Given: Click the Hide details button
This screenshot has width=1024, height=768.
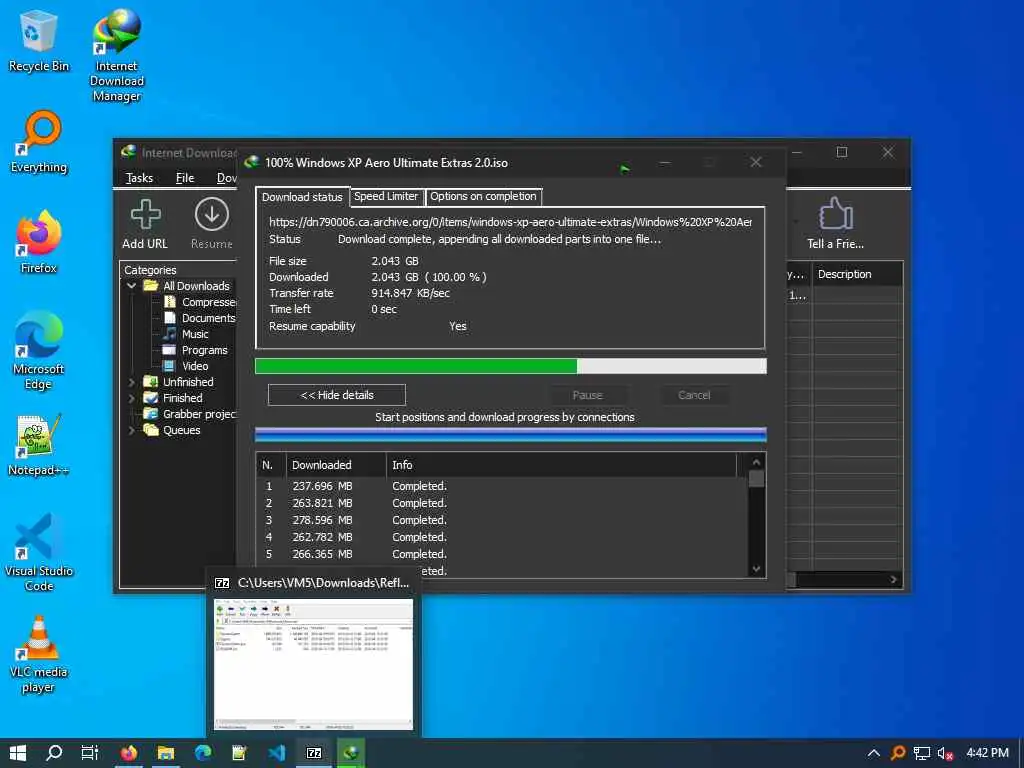Looking at the screenshot, I should click(337, 395).
